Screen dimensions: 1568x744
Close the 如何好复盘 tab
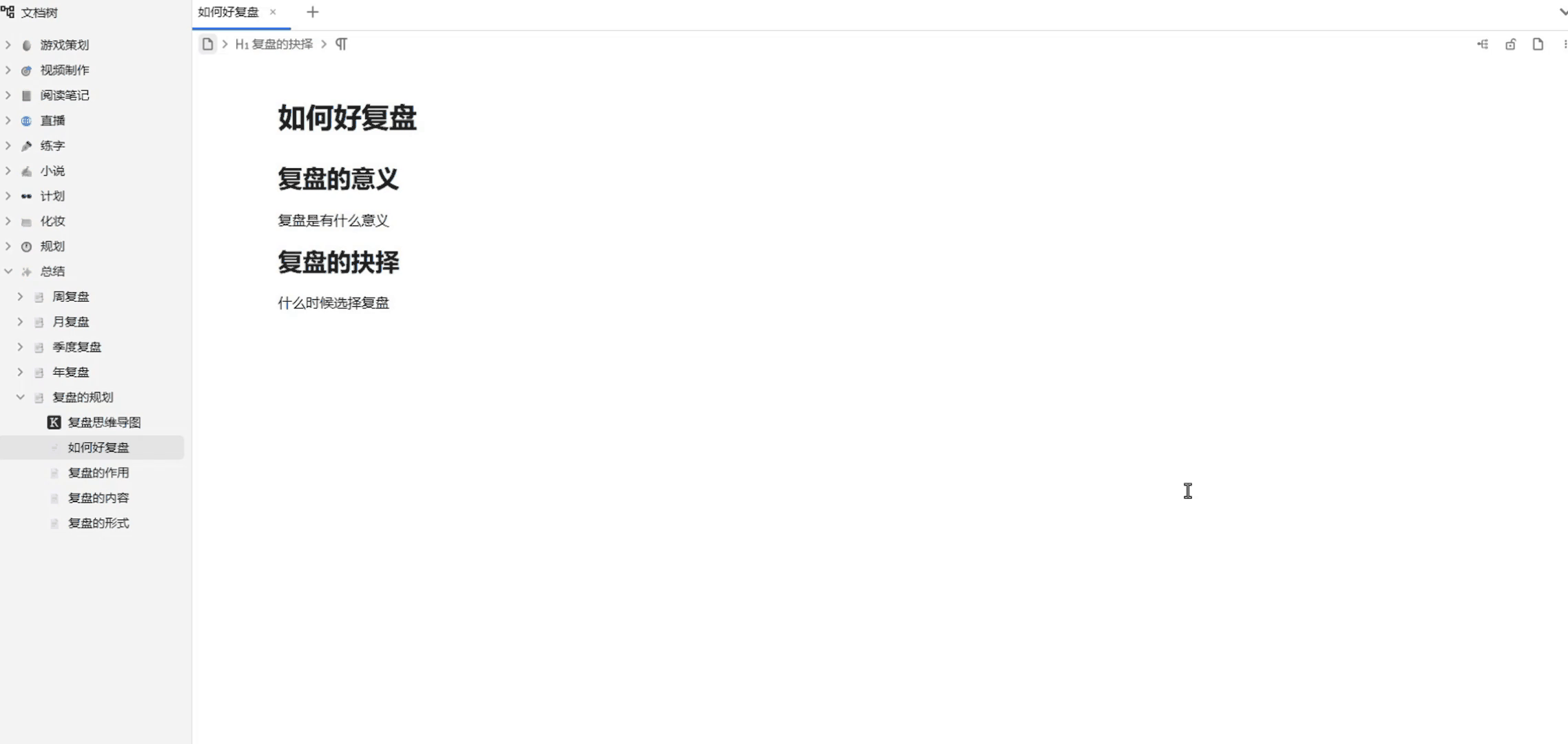[x=273, y=12]
